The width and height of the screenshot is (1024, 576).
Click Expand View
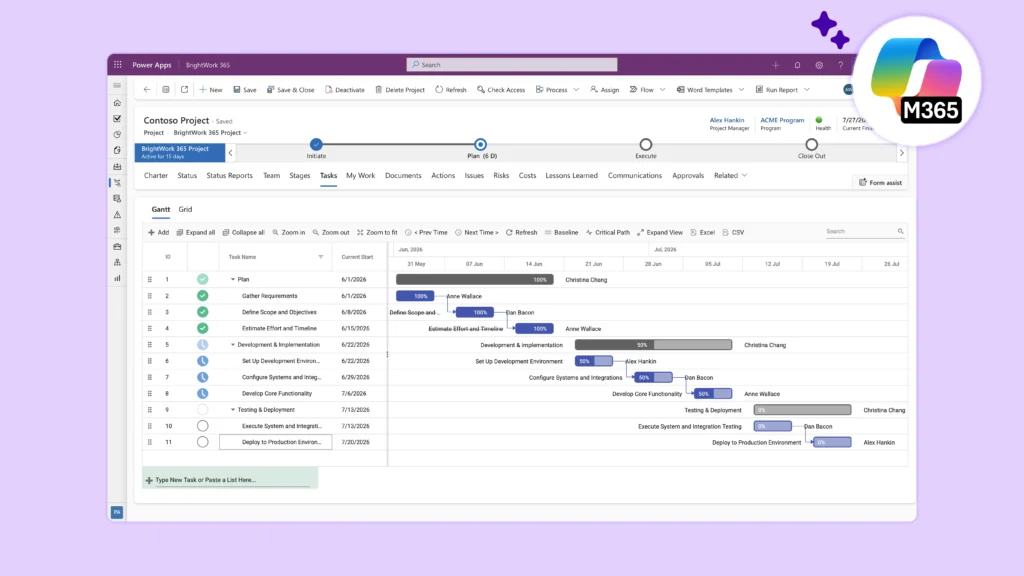click(x=660, y=232)
